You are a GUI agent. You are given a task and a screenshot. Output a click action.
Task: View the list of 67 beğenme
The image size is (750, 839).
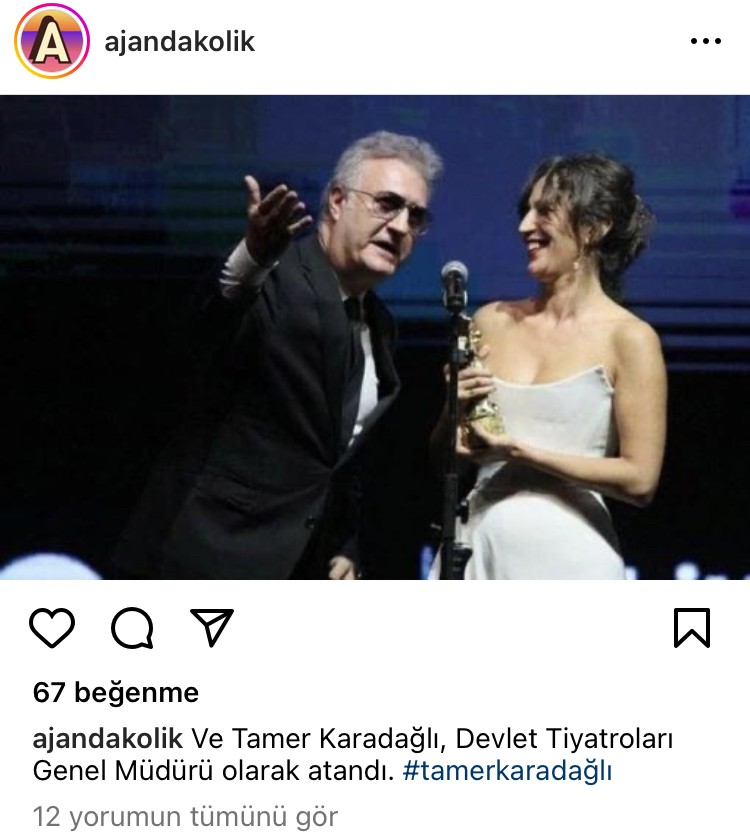click(x=116, y=692)
